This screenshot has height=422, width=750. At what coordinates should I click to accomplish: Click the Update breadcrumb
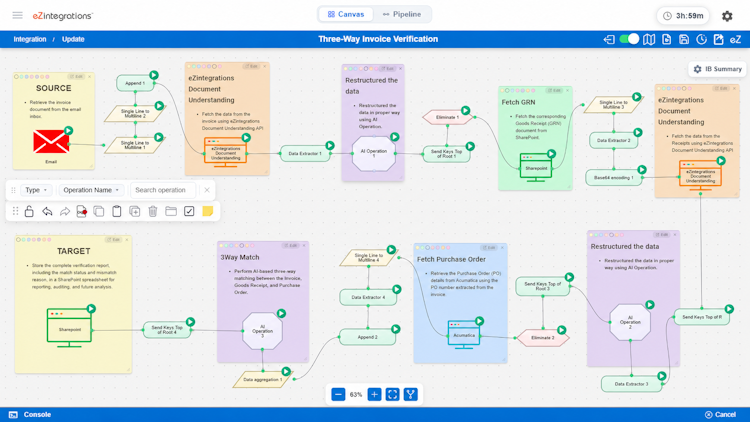click(73, 39)
